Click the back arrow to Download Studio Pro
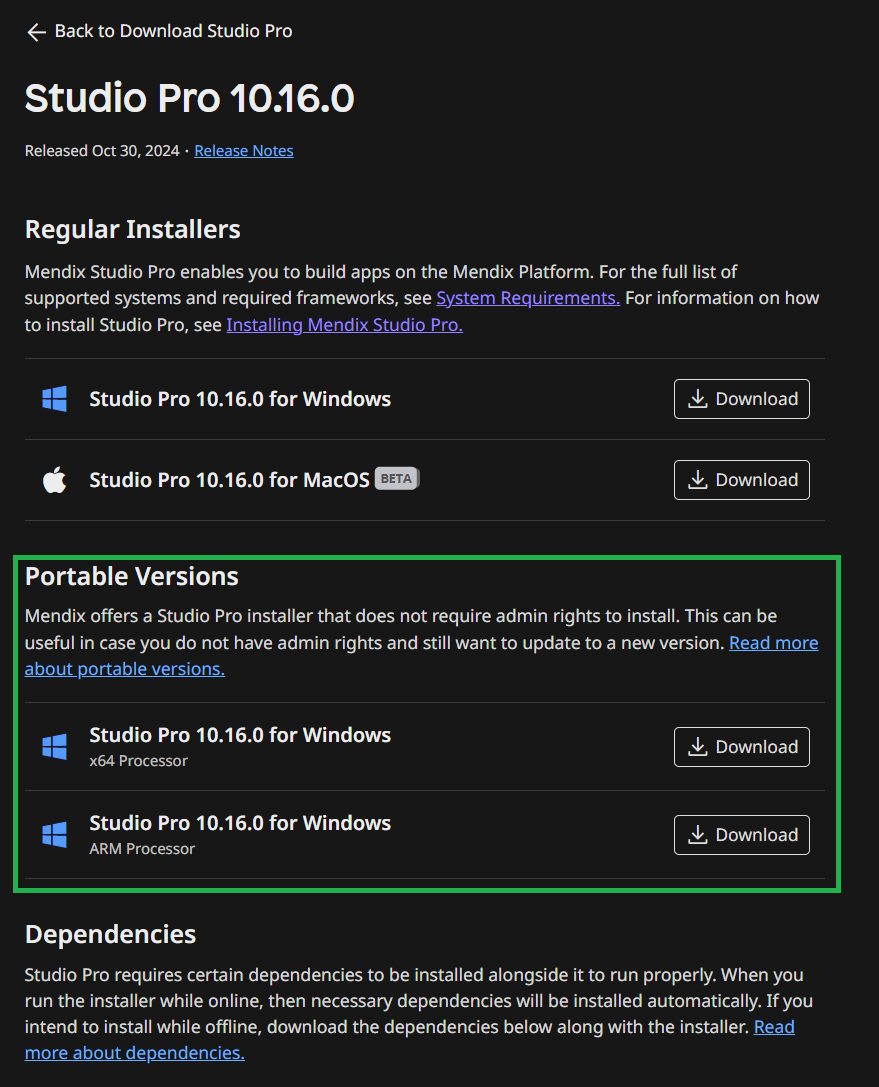The width and height of the screenshot is (879, 1087). pyautogui.click(x=36, y=31)
